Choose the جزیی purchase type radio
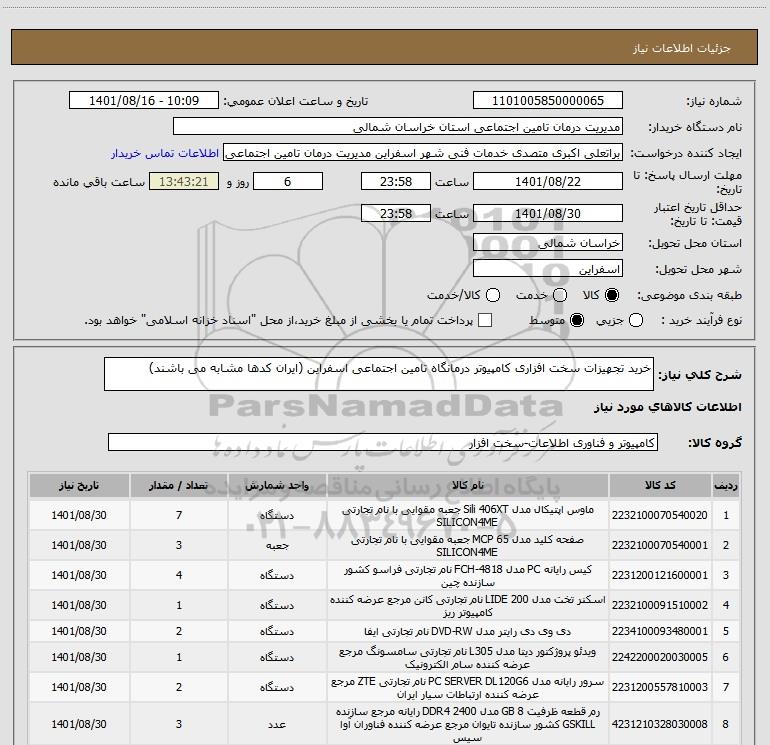The width and height of the screenshot is (770, 745). coord(635,320)
